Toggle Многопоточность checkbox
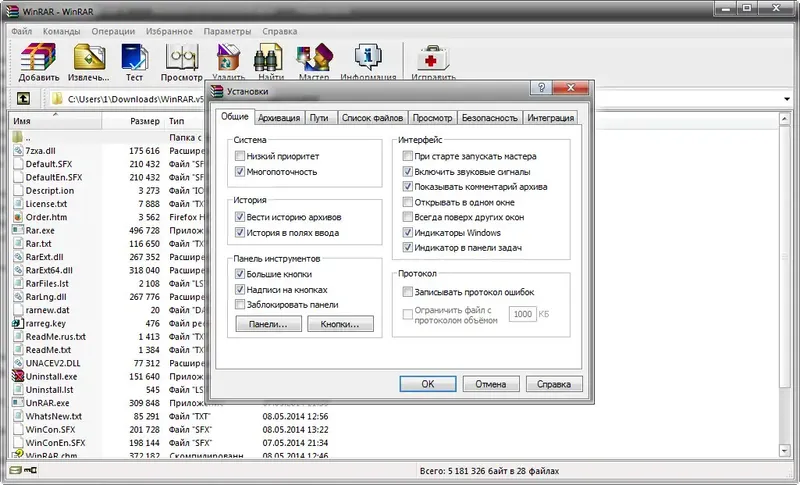Image resolution: width=800 pixels, height=485 pixels. 240,171
